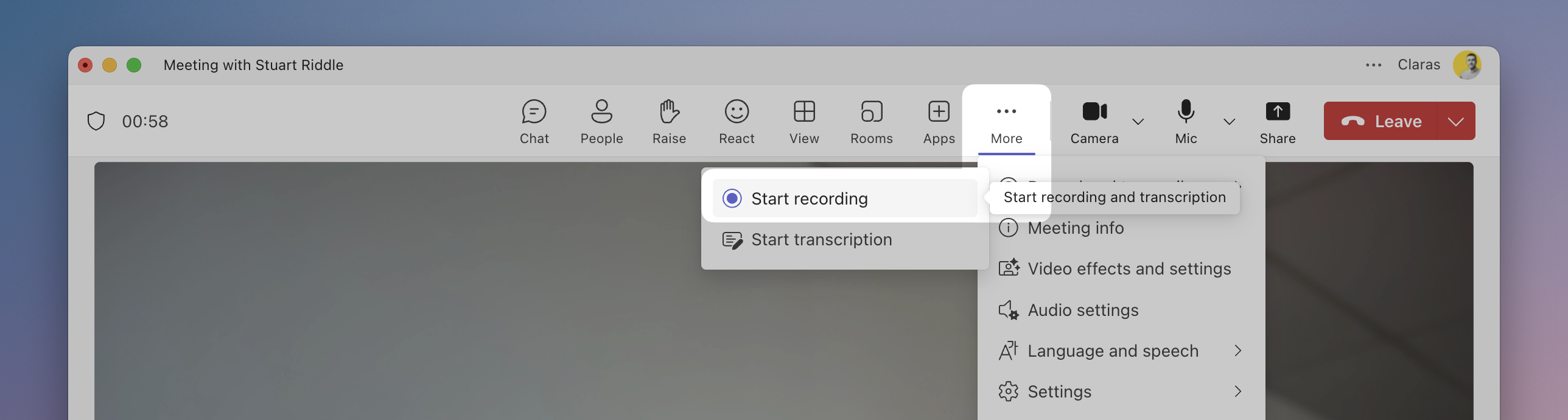Click the shield security icon
This screenshot has width=1568, height=420.
point(96,121)
